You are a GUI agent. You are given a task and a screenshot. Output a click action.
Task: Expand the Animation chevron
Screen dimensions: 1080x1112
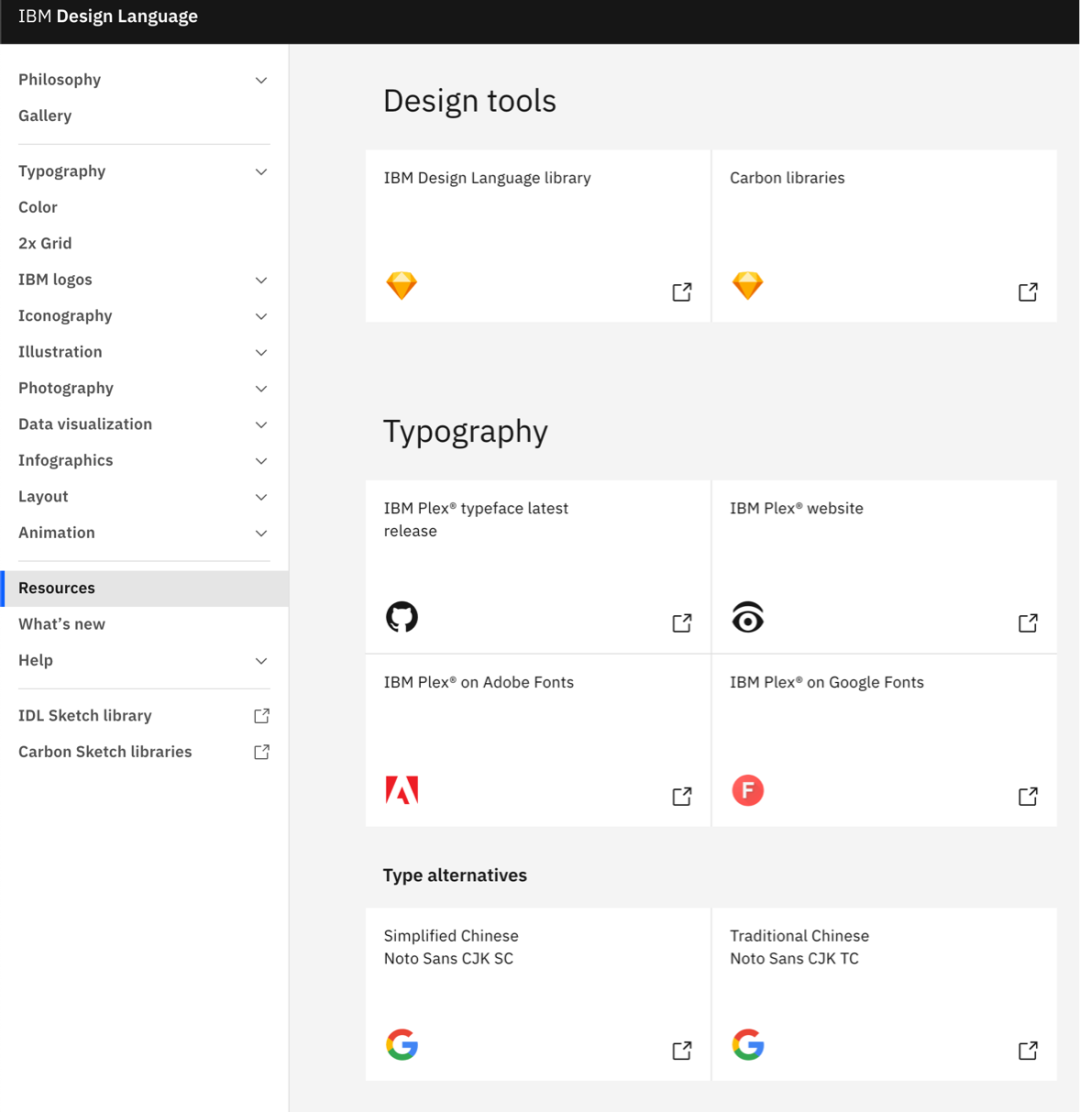point(262,533)
